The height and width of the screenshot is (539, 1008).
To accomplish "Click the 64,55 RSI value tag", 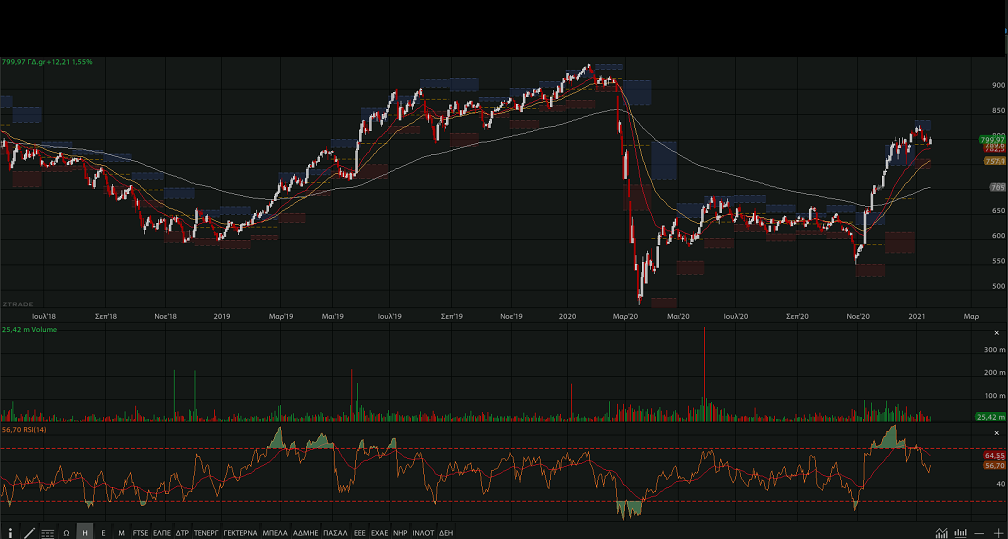I will point(994,455).
